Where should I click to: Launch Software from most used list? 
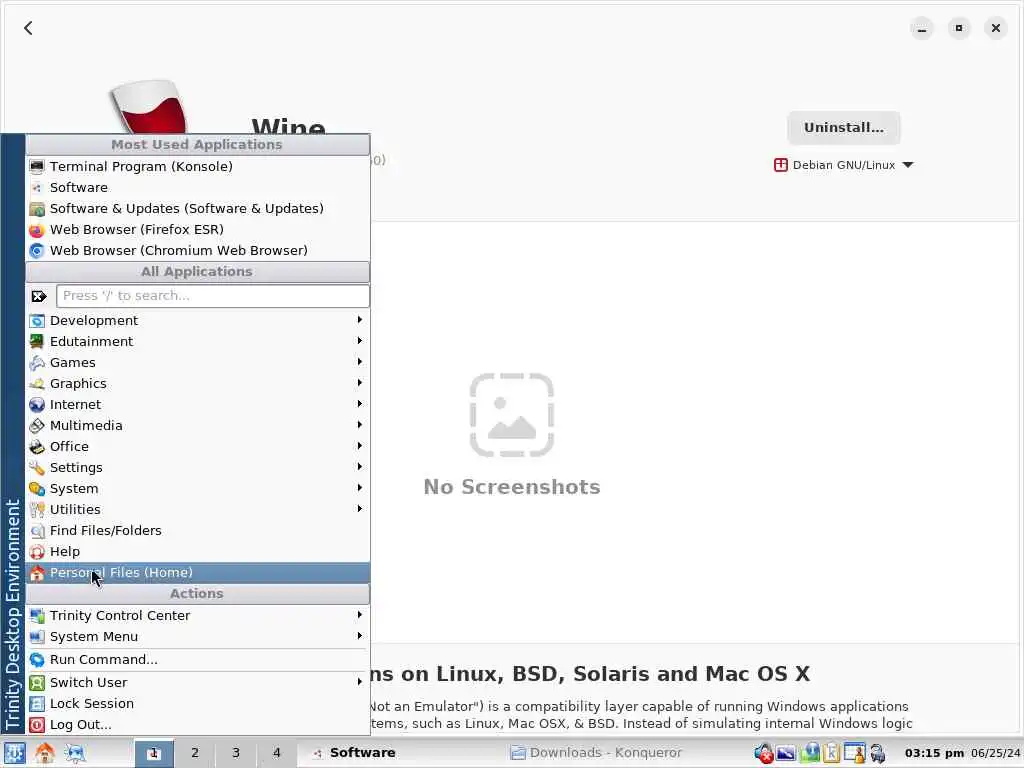pyautogui.click(x=197, y=187)
